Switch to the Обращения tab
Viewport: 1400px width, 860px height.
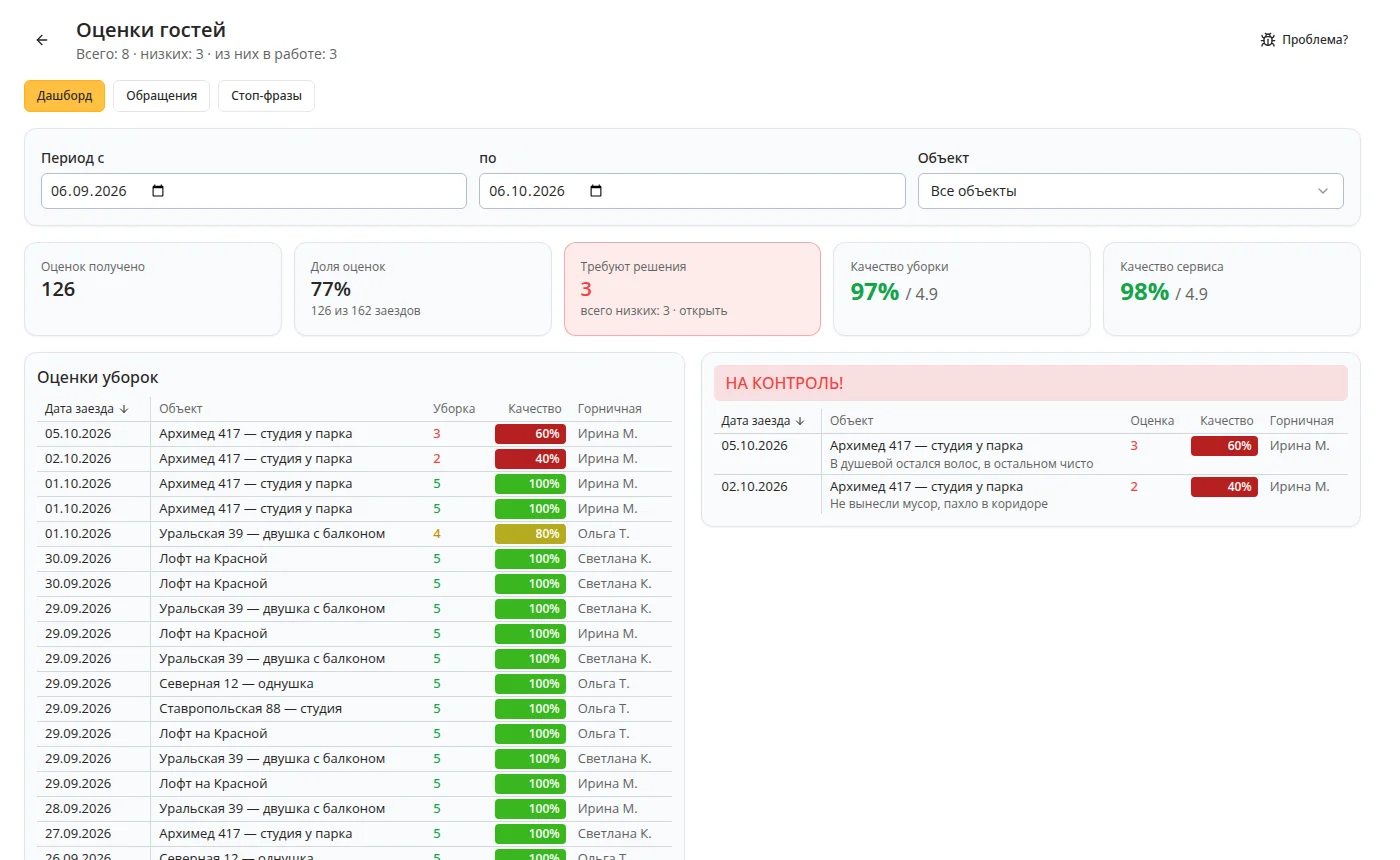click(x=161, y=96)
